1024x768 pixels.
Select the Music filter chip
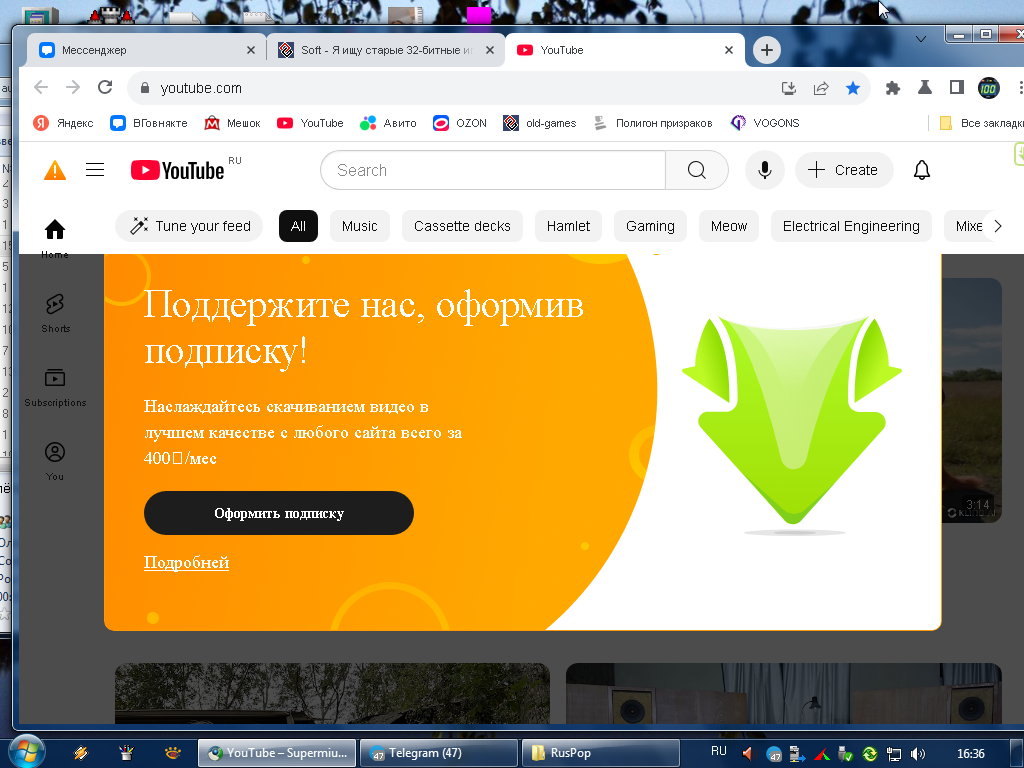click(360, 226)
